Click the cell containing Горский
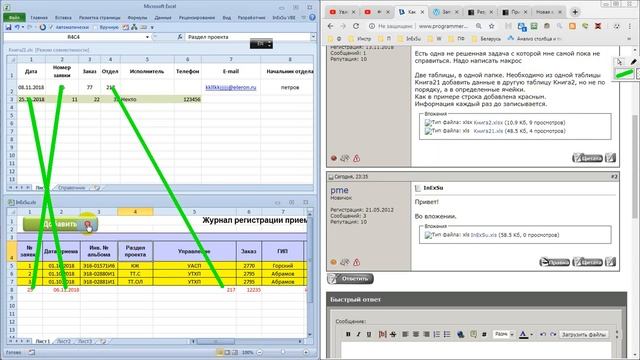 (x=282, y=266)
